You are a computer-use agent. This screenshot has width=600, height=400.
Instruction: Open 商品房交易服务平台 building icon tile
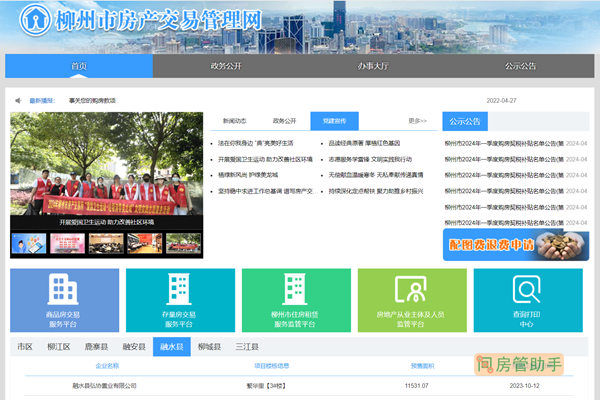pos(64,300)
